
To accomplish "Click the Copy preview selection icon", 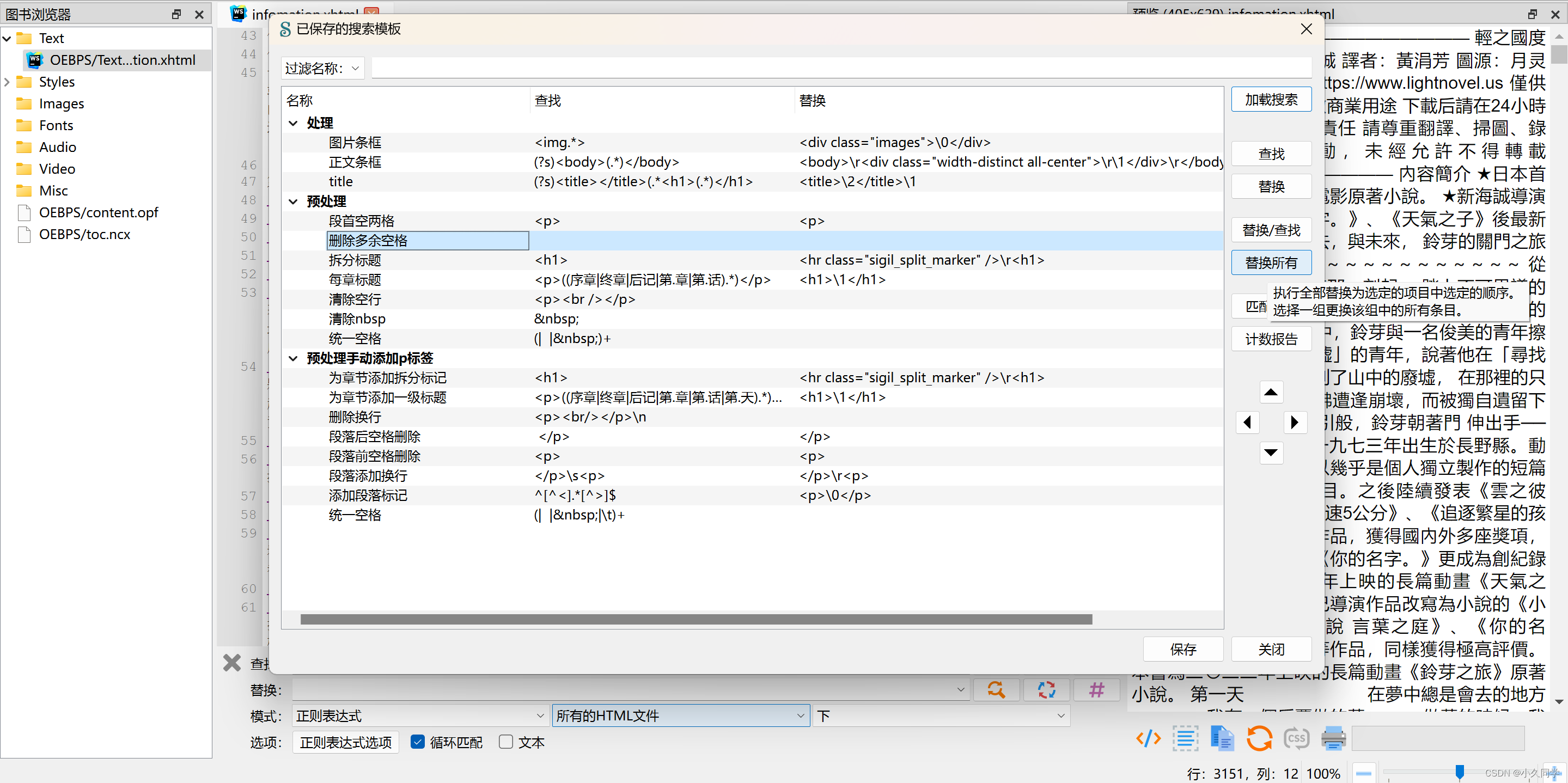I will pos(1222,738).
